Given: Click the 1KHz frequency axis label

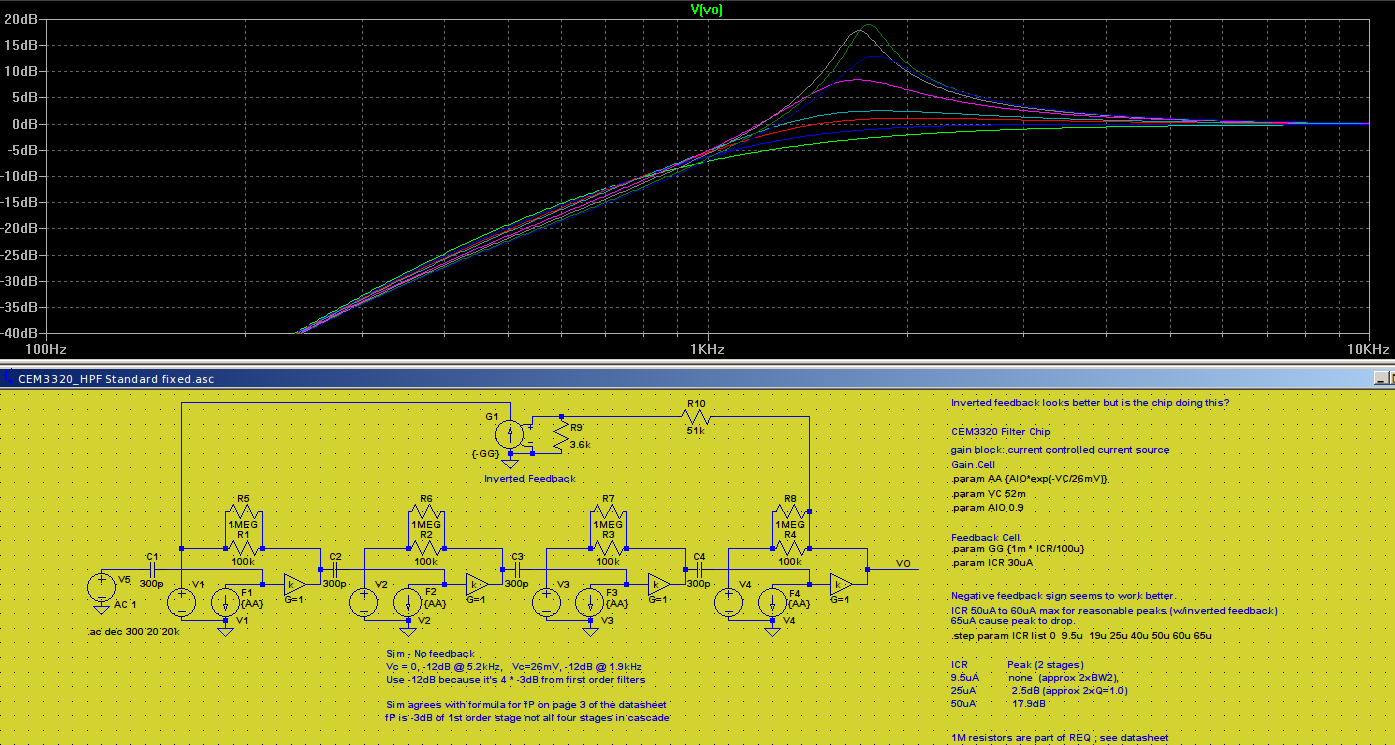Looking at the screenshot, I should point(706,350).
